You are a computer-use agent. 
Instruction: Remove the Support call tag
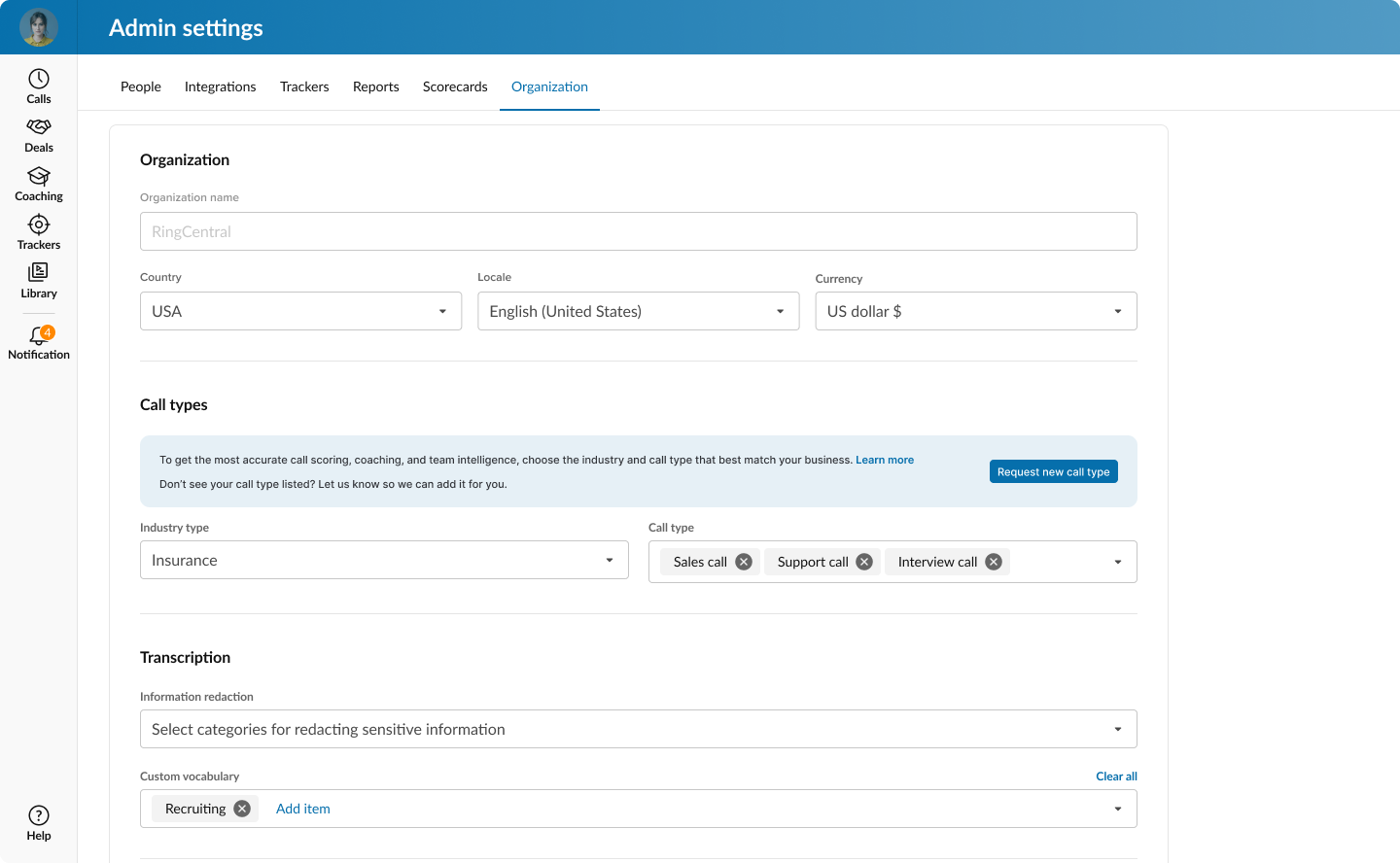click(864, 562)
